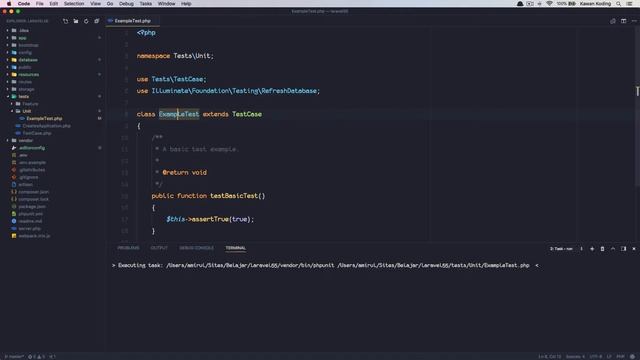
Task: Add a new terminal instance
Action: (592, 249)
